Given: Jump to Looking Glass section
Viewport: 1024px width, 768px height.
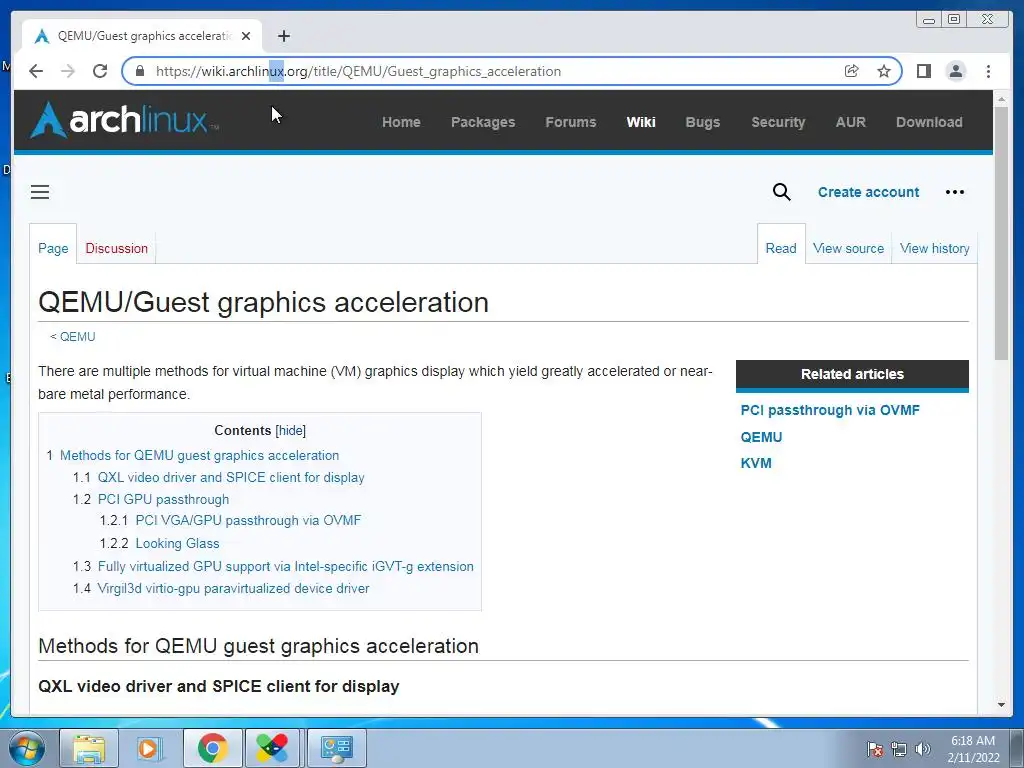Looking at the screenshot, I should coord(177,543).
